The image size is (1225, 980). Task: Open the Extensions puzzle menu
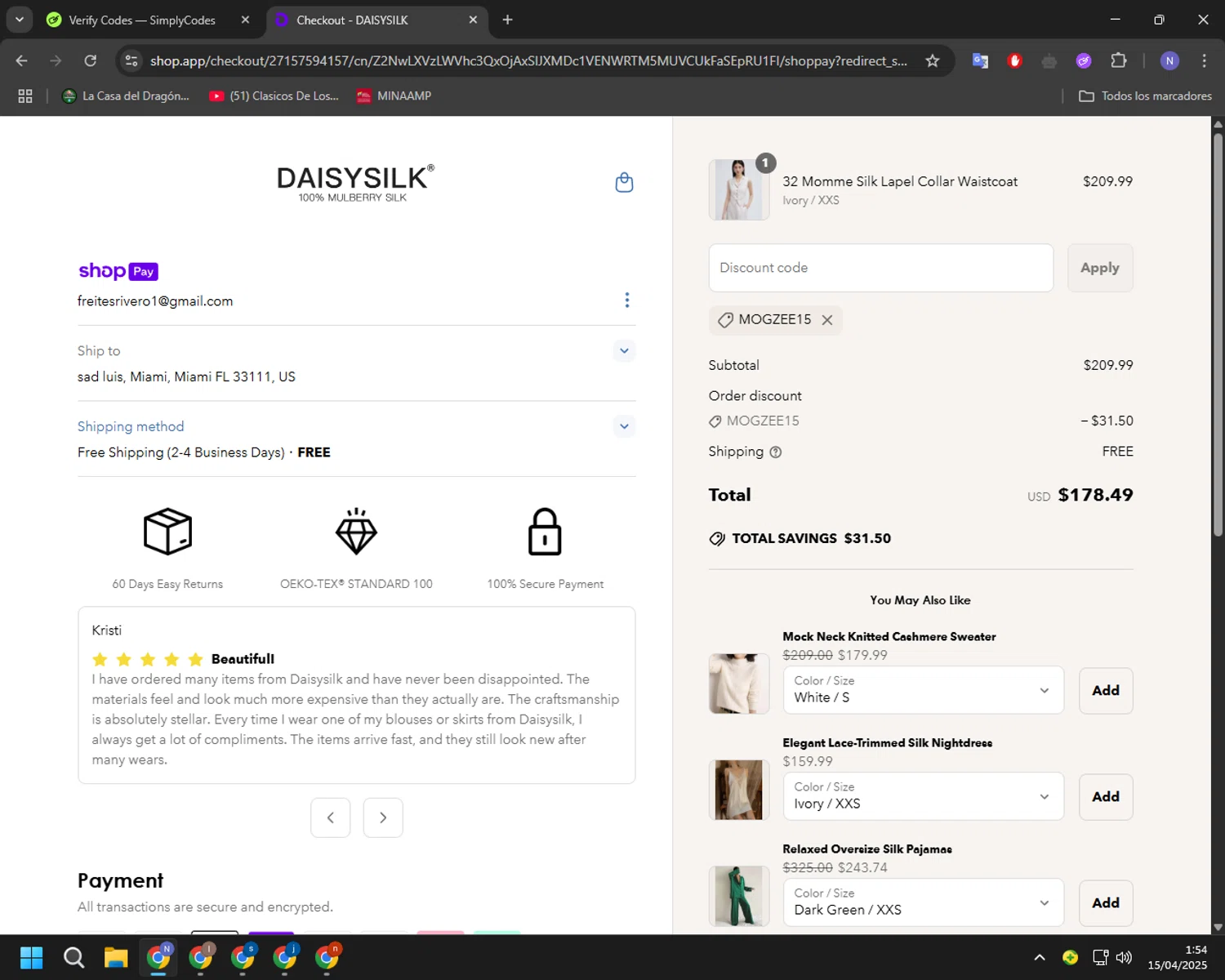coord(1119,60)
